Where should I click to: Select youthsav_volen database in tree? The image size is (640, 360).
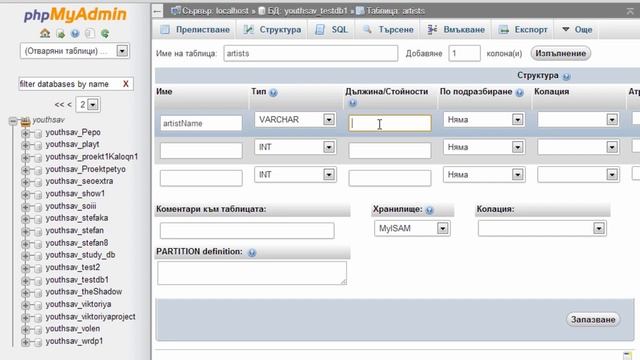click(73, 329)
